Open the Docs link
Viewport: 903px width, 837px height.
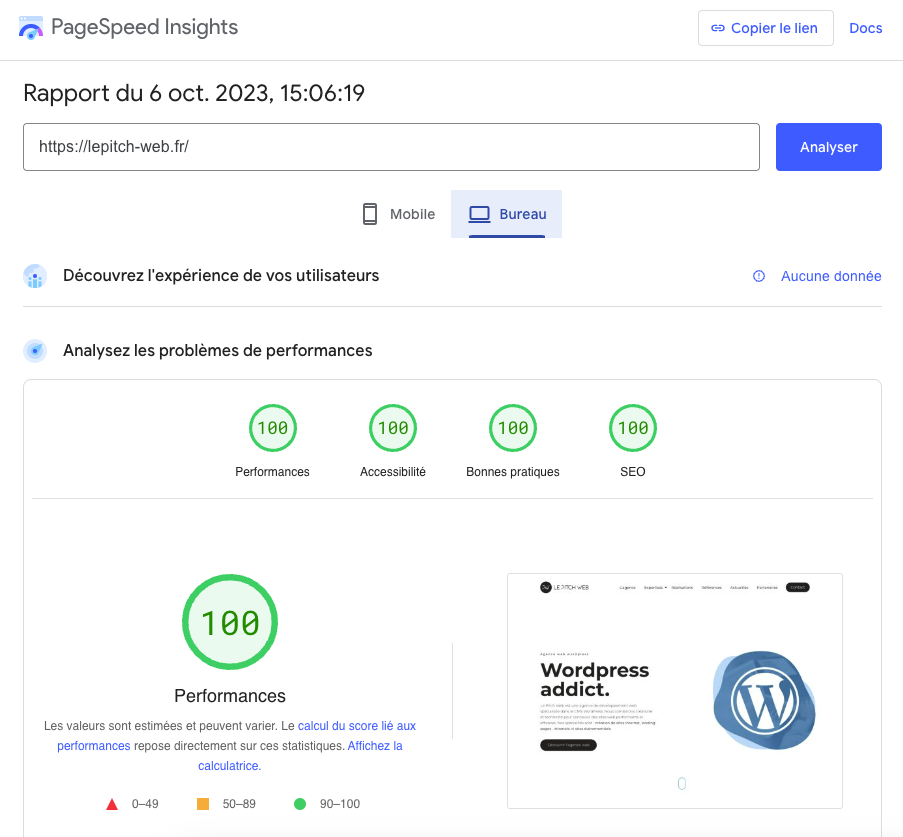coord(866,28)
